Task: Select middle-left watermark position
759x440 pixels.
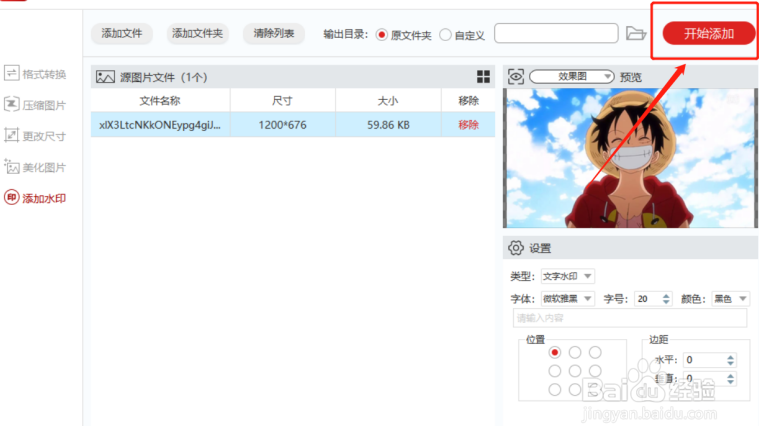Action: [x=555, y=371]
